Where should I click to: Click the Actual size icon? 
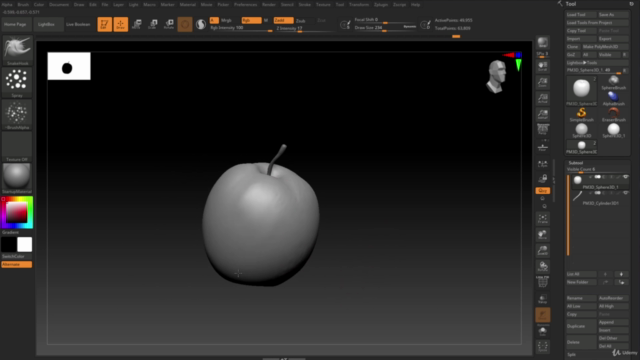[x=542, y=98]
